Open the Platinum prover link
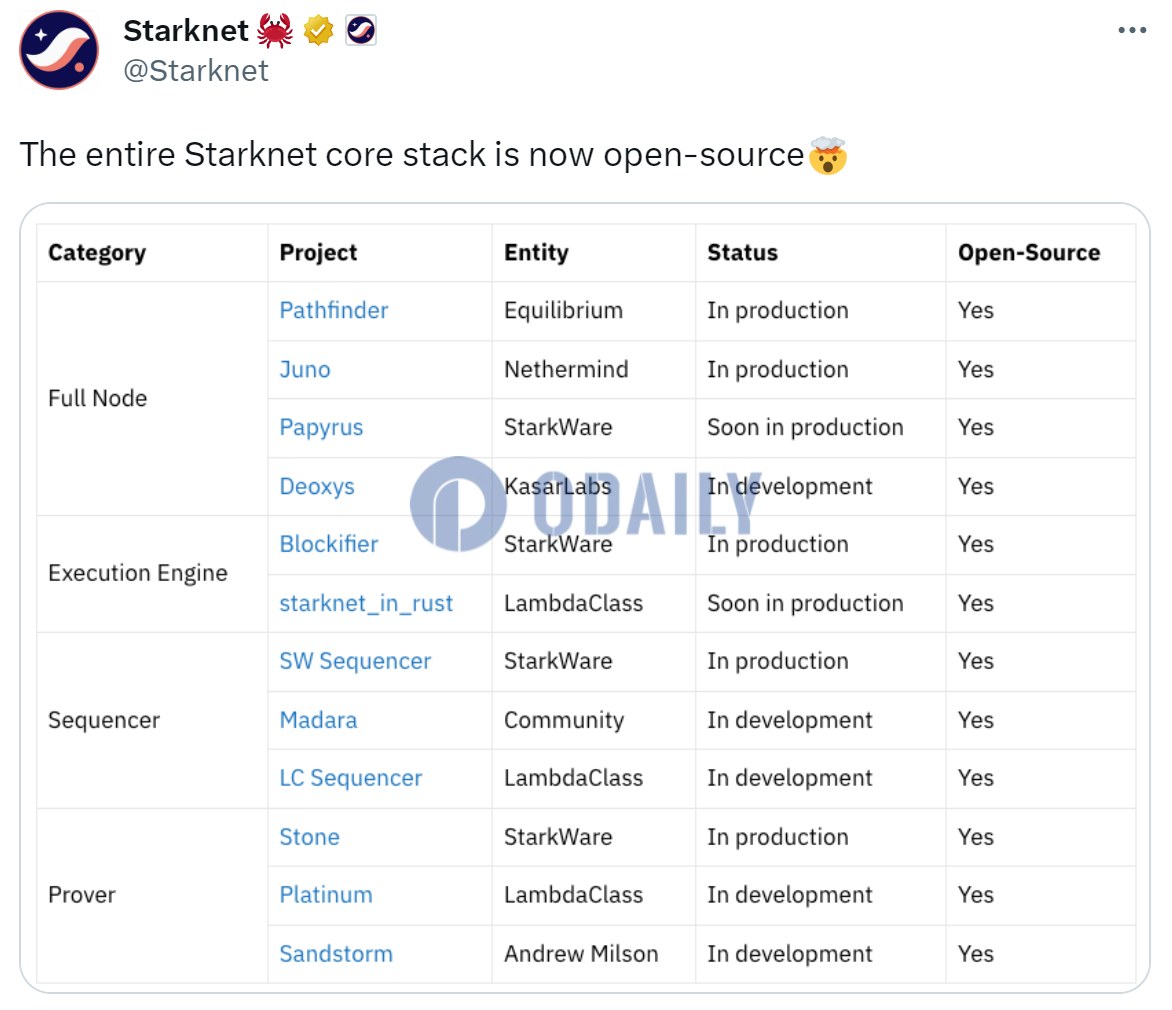Image resolution: width=1172 pixels, height=1010 pixels. (x=326, y=895)
